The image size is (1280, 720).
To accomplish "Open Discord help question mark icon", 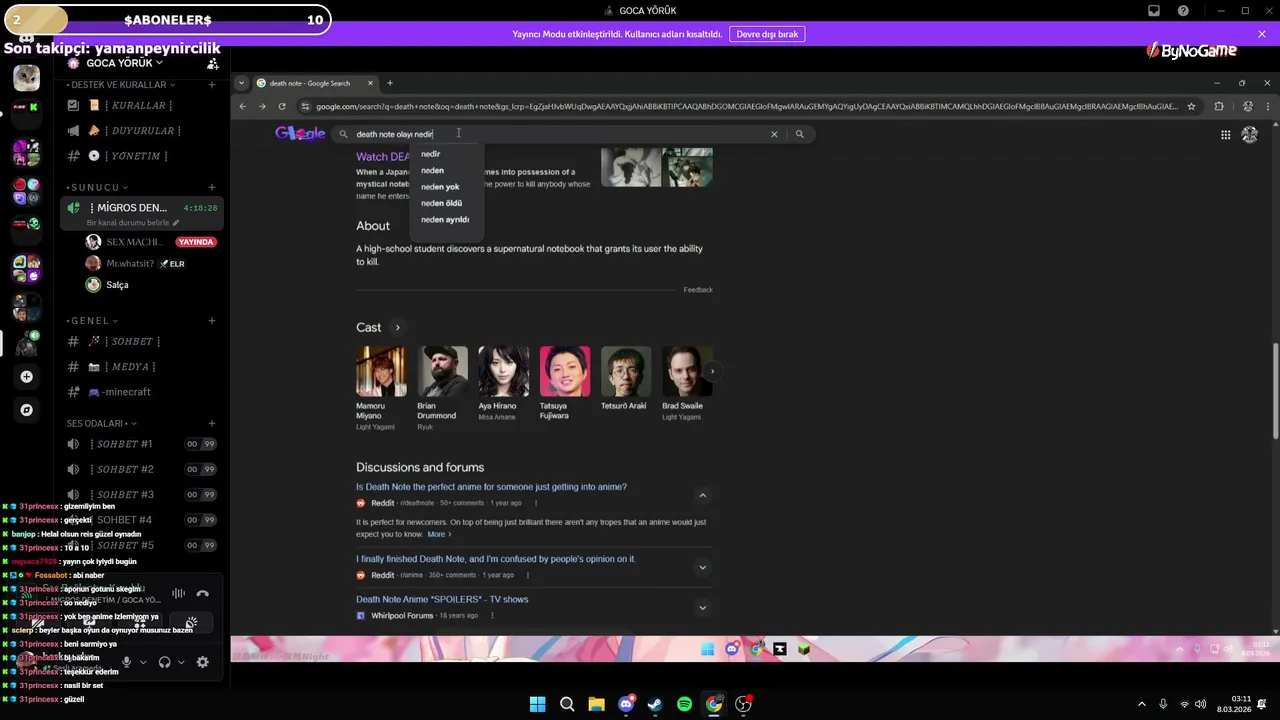I will (1183, 11).
